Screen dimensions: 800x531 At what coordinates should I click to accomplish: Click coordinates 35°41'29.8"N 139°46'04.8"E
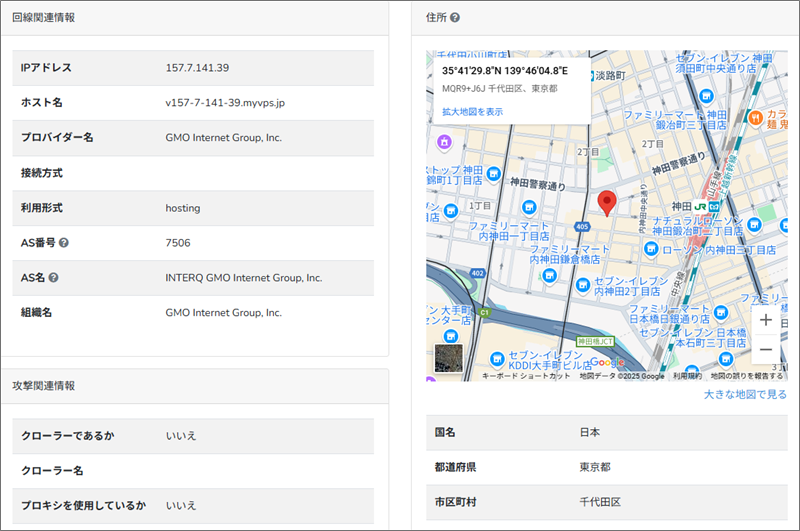[x=505, y=71]
